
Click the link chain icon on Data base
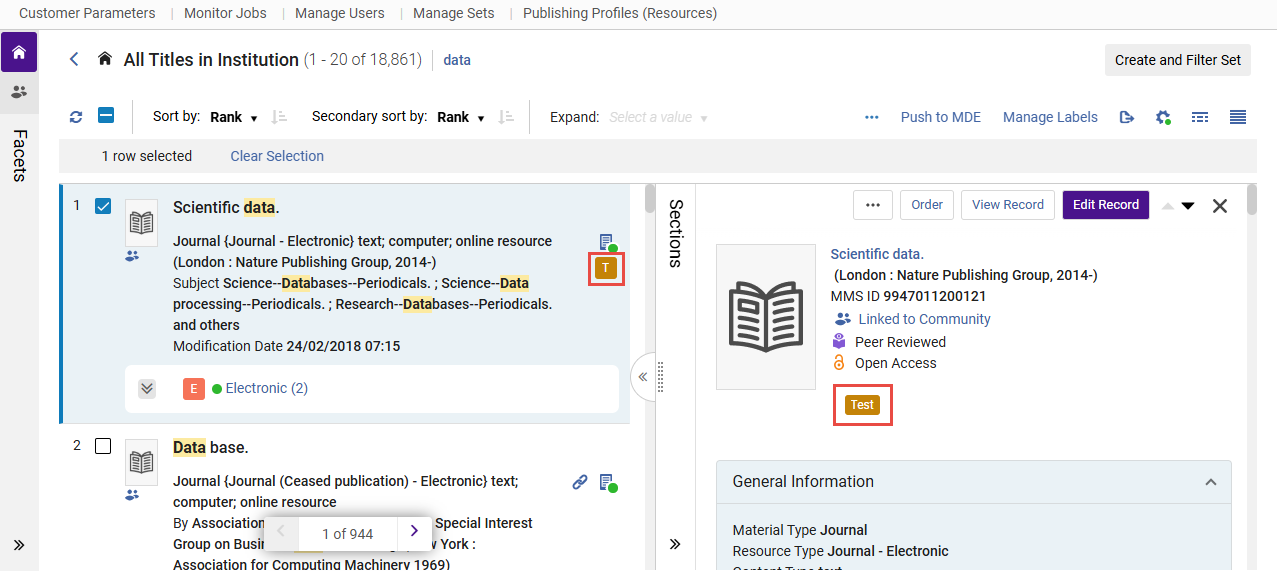580,482
